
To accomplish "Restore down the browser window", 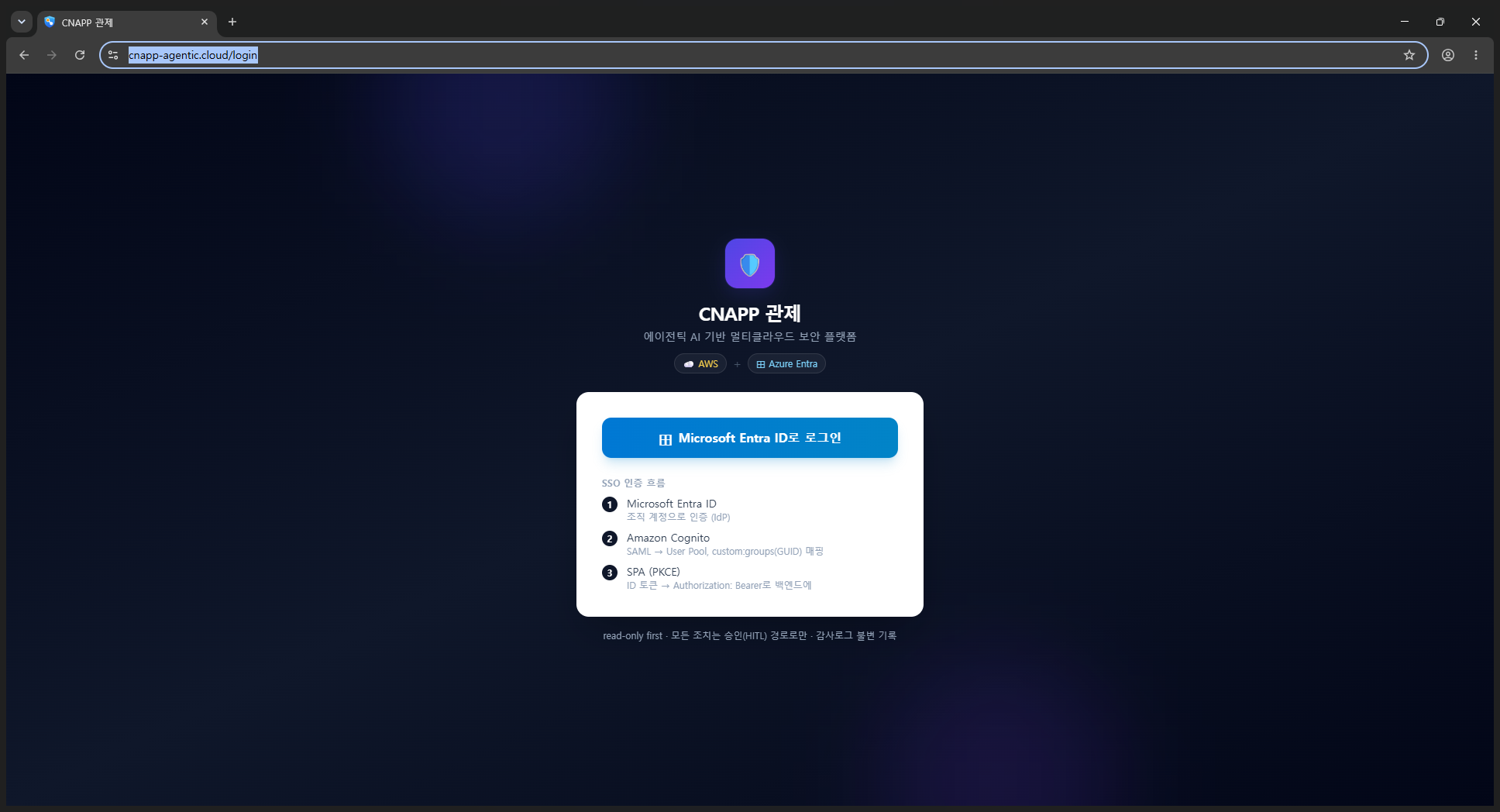I will click(1440, 22).
